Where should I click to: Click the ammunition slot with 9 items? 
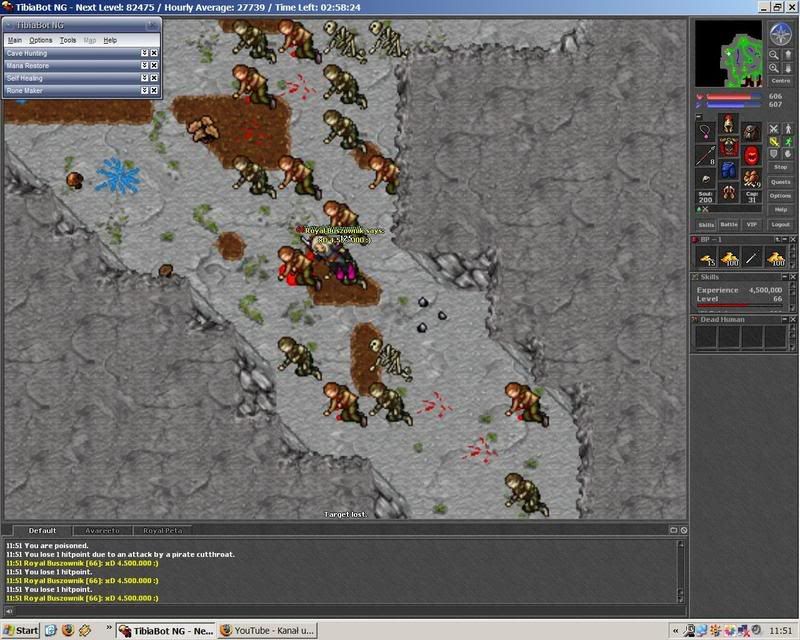[x=751, y=179]
